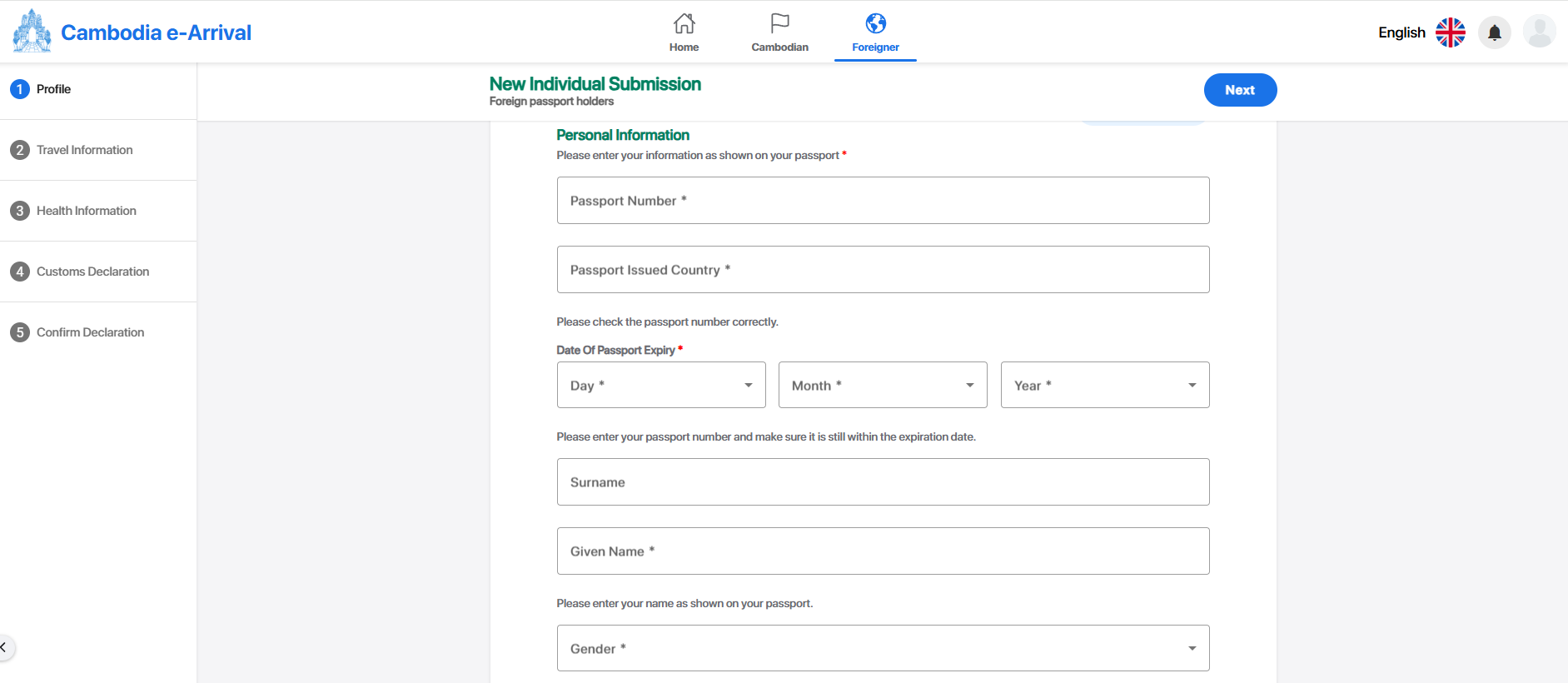Screen dimensions: 1568x683
Task: Open the user avatar profile icon
Action: (x=1540, y=32)
